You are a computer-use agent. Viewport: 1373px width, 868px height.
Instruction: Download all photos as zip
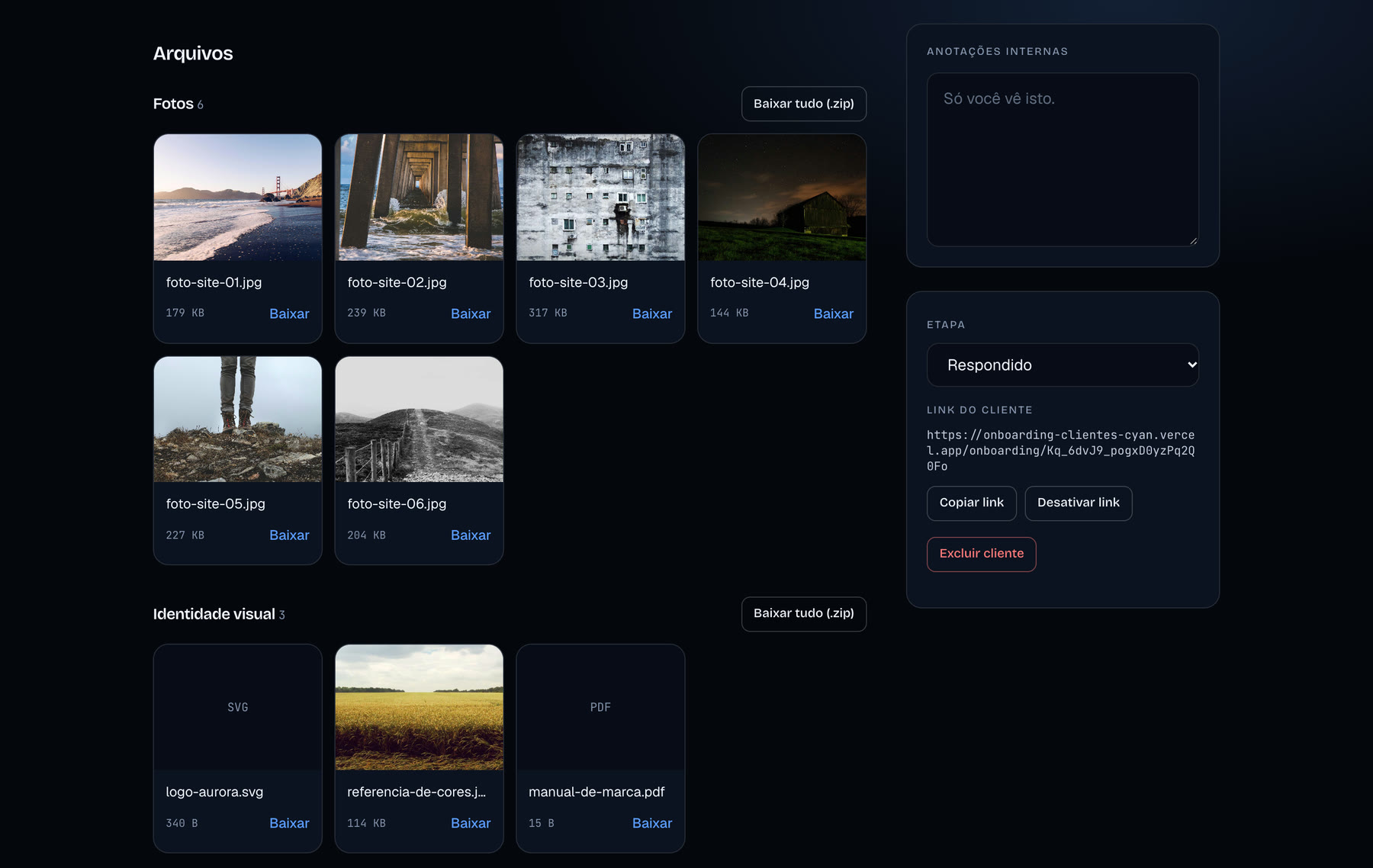[803, 104]
